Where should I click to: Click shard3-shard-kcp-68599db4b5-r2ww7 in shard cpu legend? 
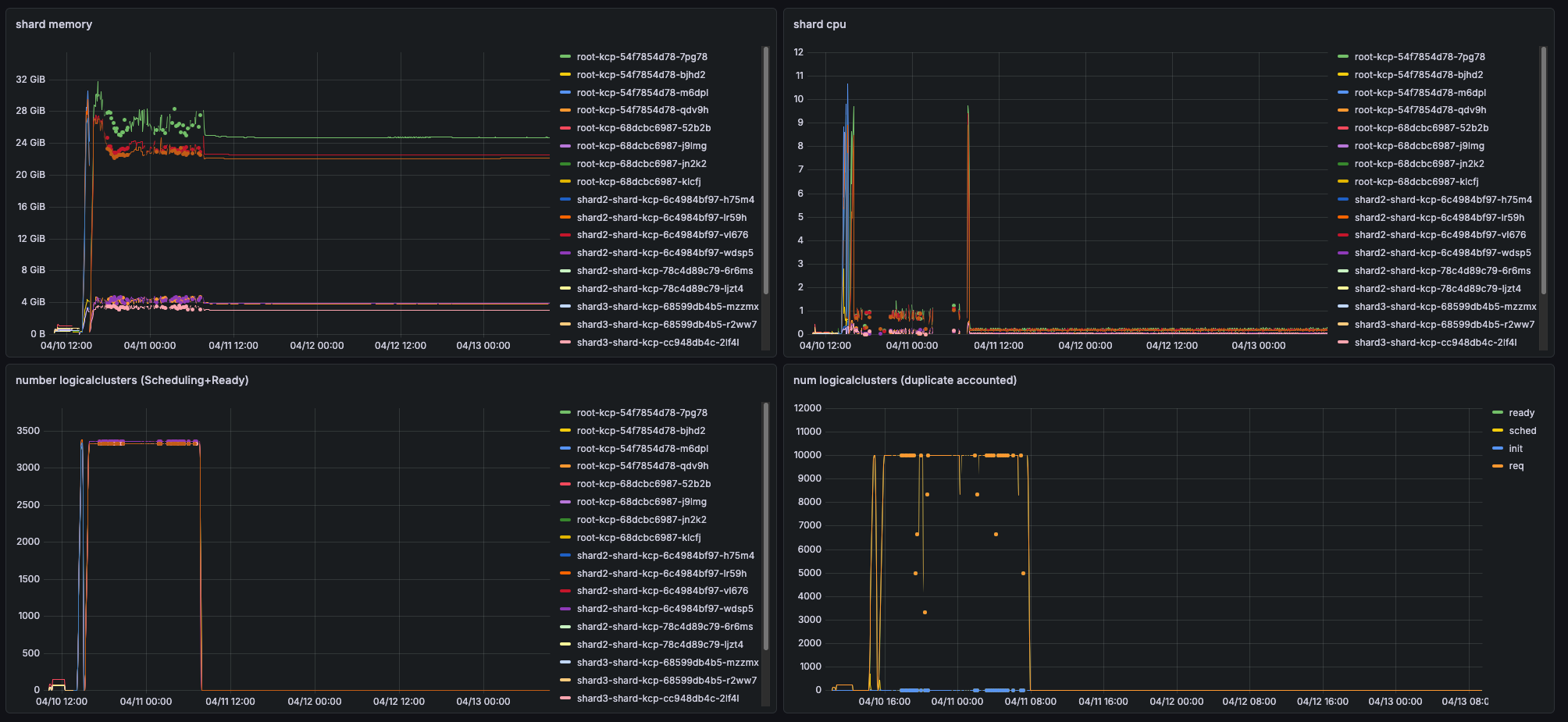[1445, 325]
